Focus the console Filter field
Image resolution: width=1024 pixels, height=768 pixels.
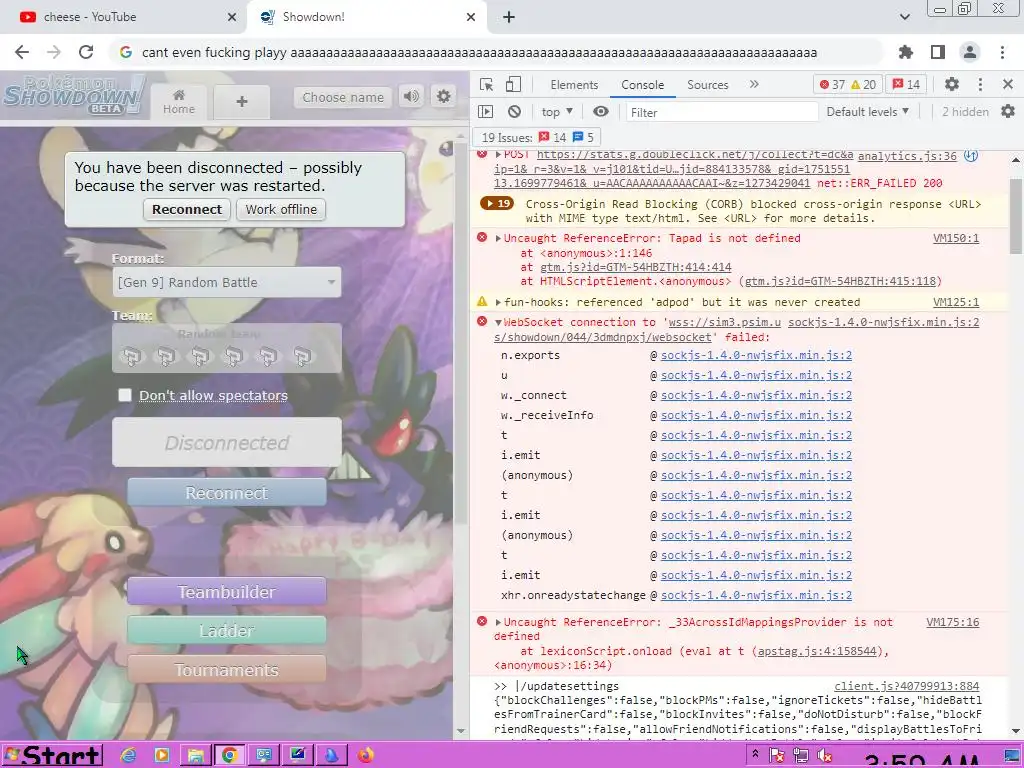pos(722,112)
